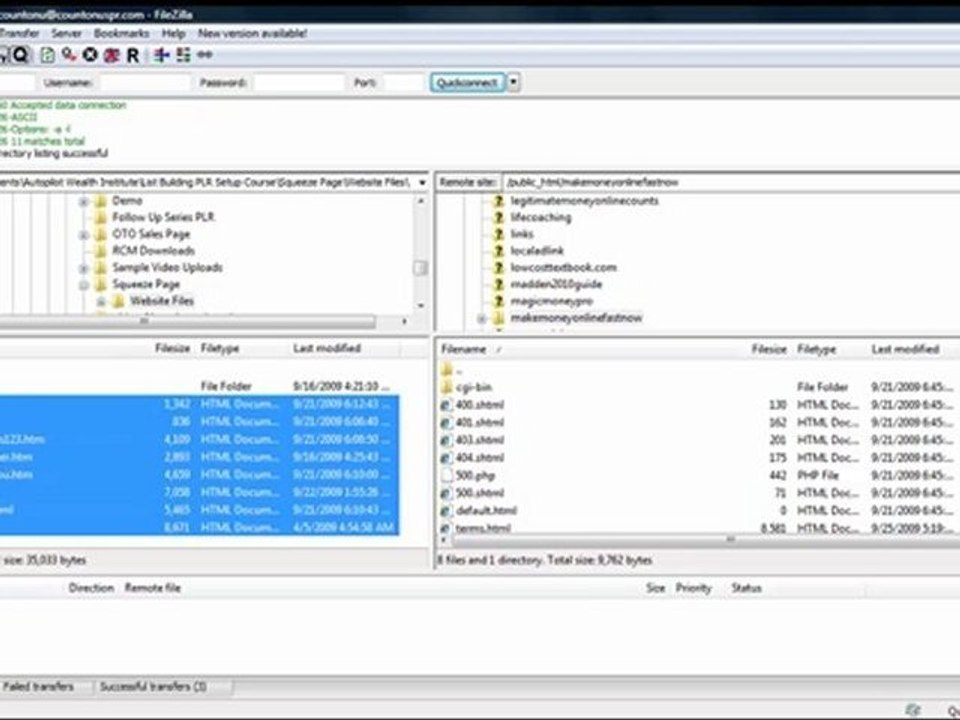Click local tree horizontal scrollbar
The width and height of the screenshot is (960, 720).
click(x=187, y=321)
